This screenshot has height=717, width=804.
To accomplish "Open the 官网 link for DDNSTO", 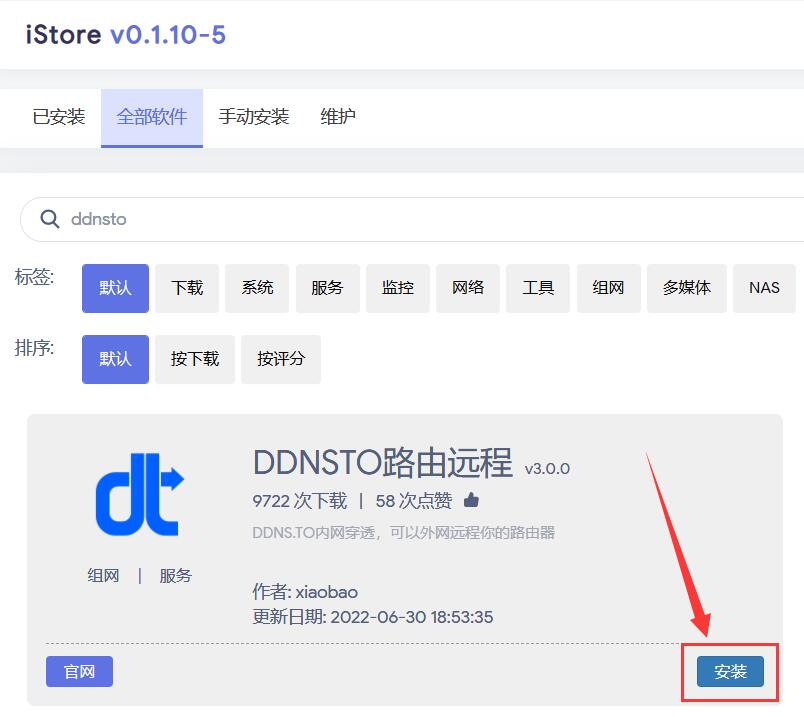I will [79, 672].
